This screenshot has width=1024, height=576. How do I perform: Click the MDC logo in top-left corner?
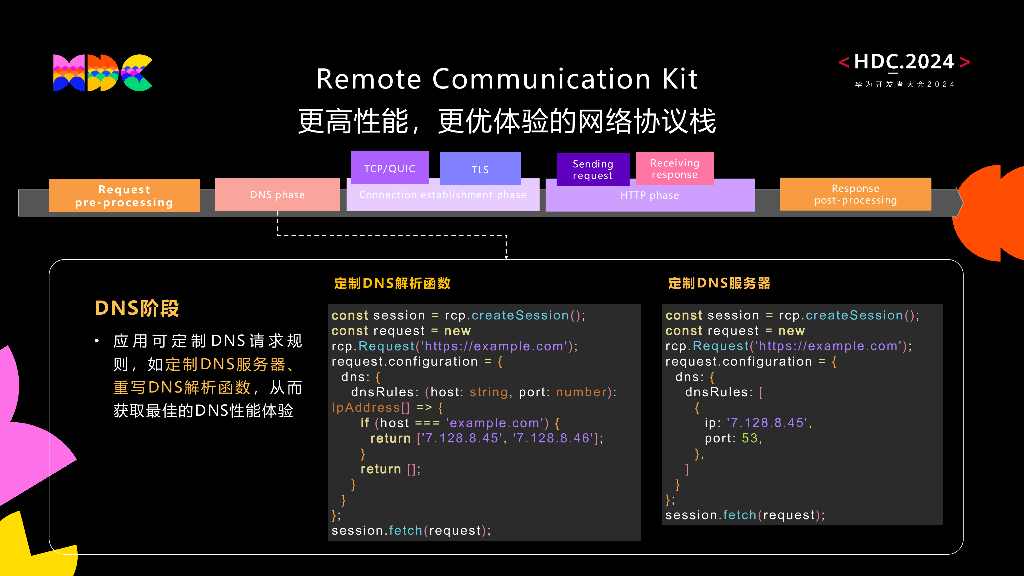(x=100, y=73)
